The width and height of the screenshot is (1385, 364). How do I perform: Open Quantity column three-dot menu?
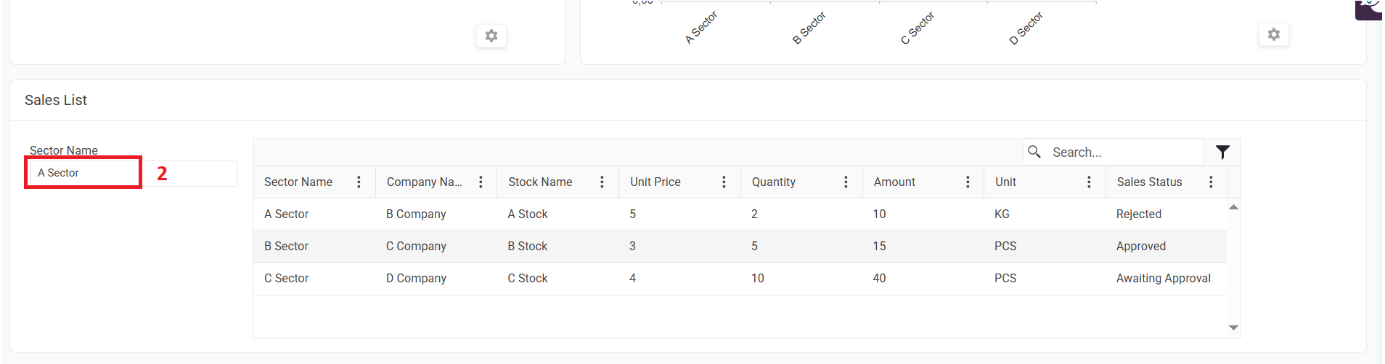point(846,182)
